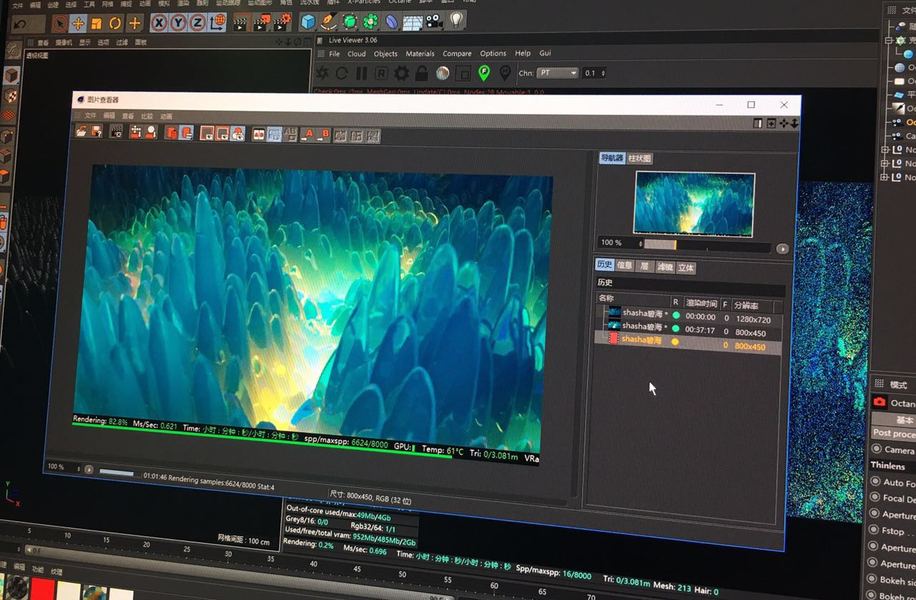The image size is (916, 600).
Task: Select Filter tab 滤镜
Action: coord(665,268)
